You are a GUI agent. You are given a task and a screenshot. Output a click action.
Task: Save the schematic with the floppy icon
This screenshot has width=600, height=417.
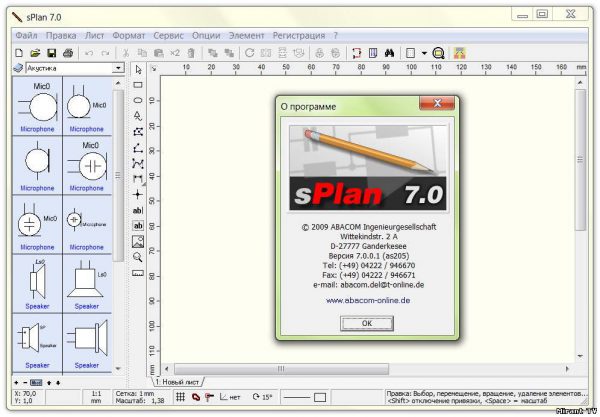(52, 53)
